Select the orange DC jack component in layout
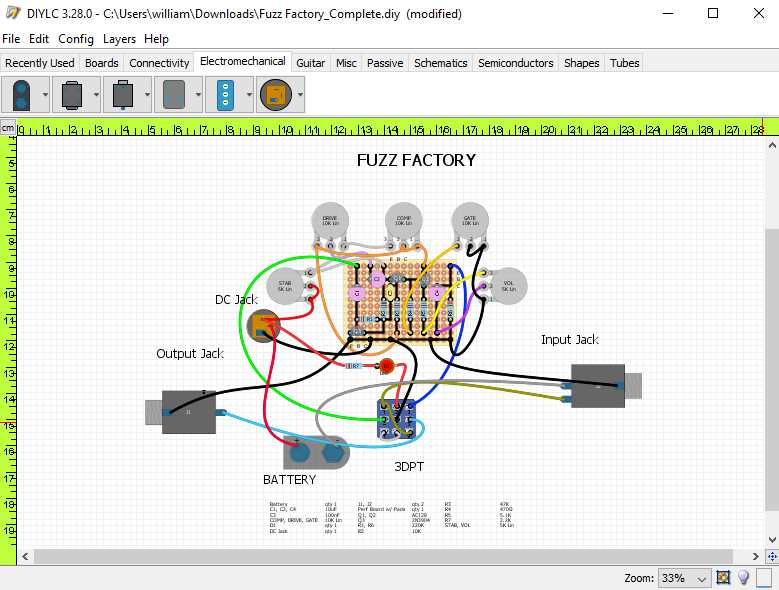 pos(264,326)
